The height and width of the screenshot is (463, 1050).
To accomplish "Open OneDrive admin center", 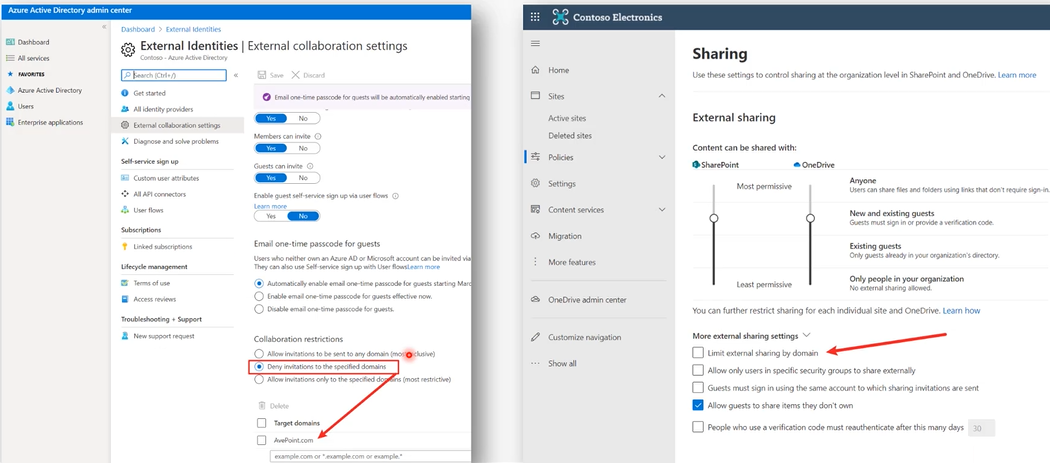I will pos(587,300).
